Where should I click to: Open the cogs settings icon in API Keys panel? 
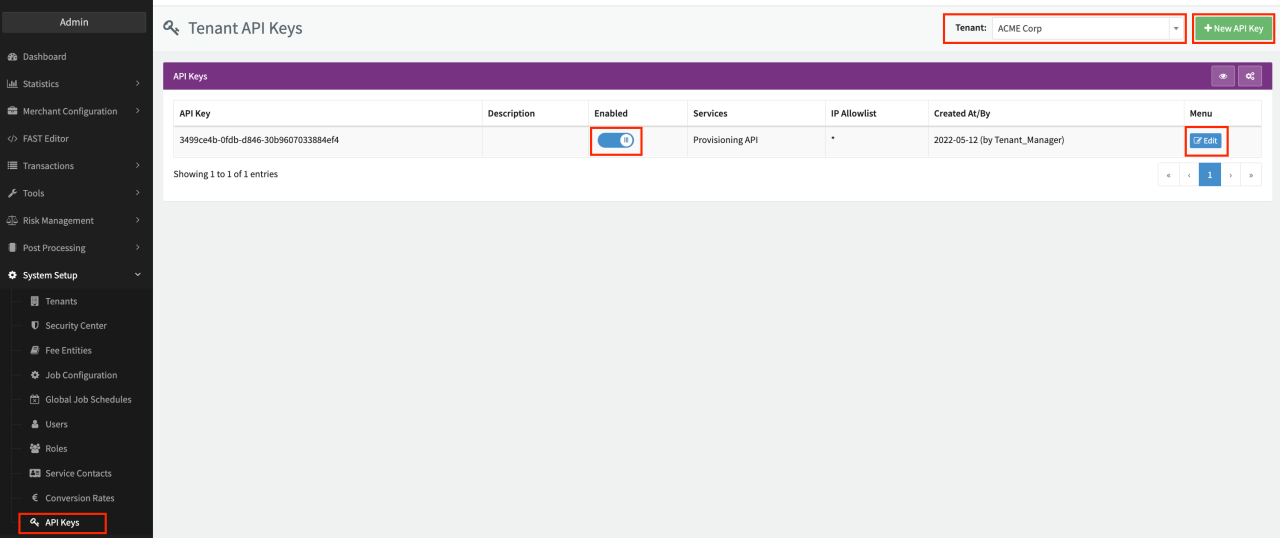1249,76
